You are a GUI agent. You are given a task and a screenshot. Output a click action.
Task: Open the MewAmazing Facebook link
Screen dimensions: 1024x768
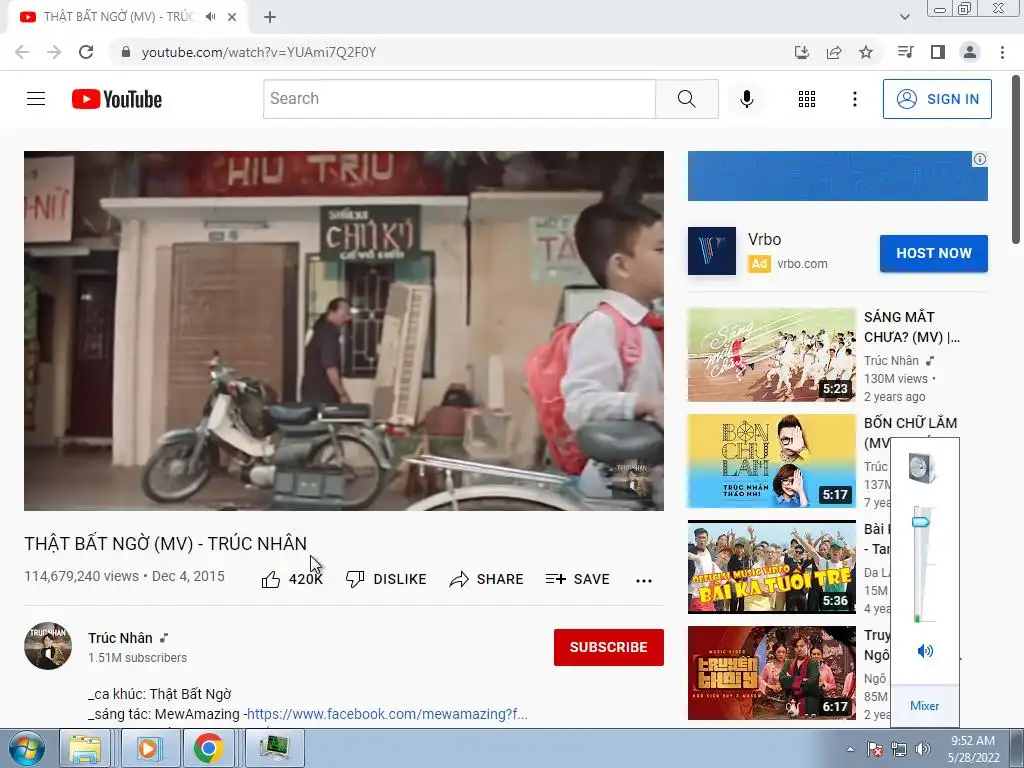tap(387, 714)
